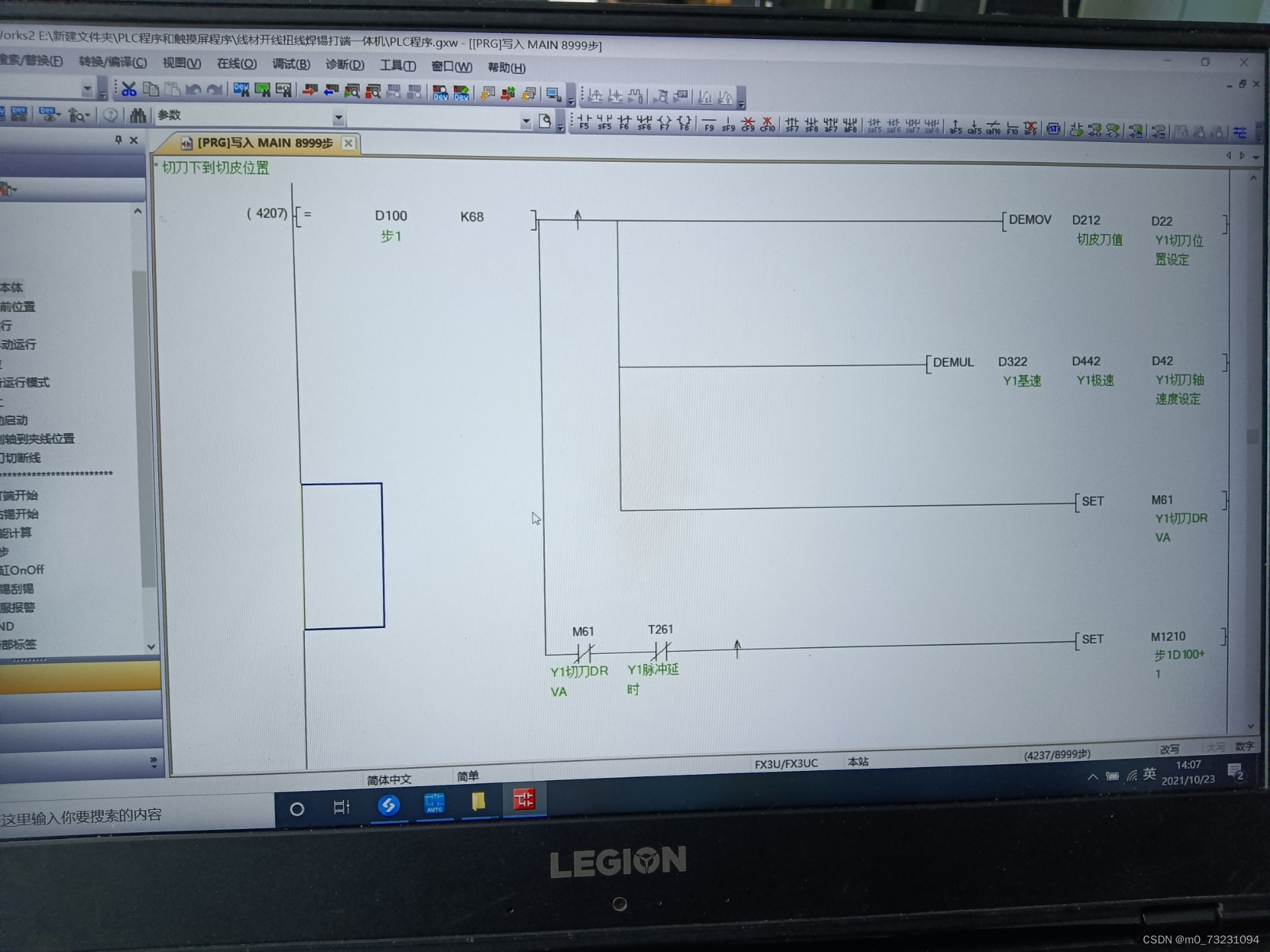
Task: Delete vertical line with CF10 icon
Action: pos(767,124)
